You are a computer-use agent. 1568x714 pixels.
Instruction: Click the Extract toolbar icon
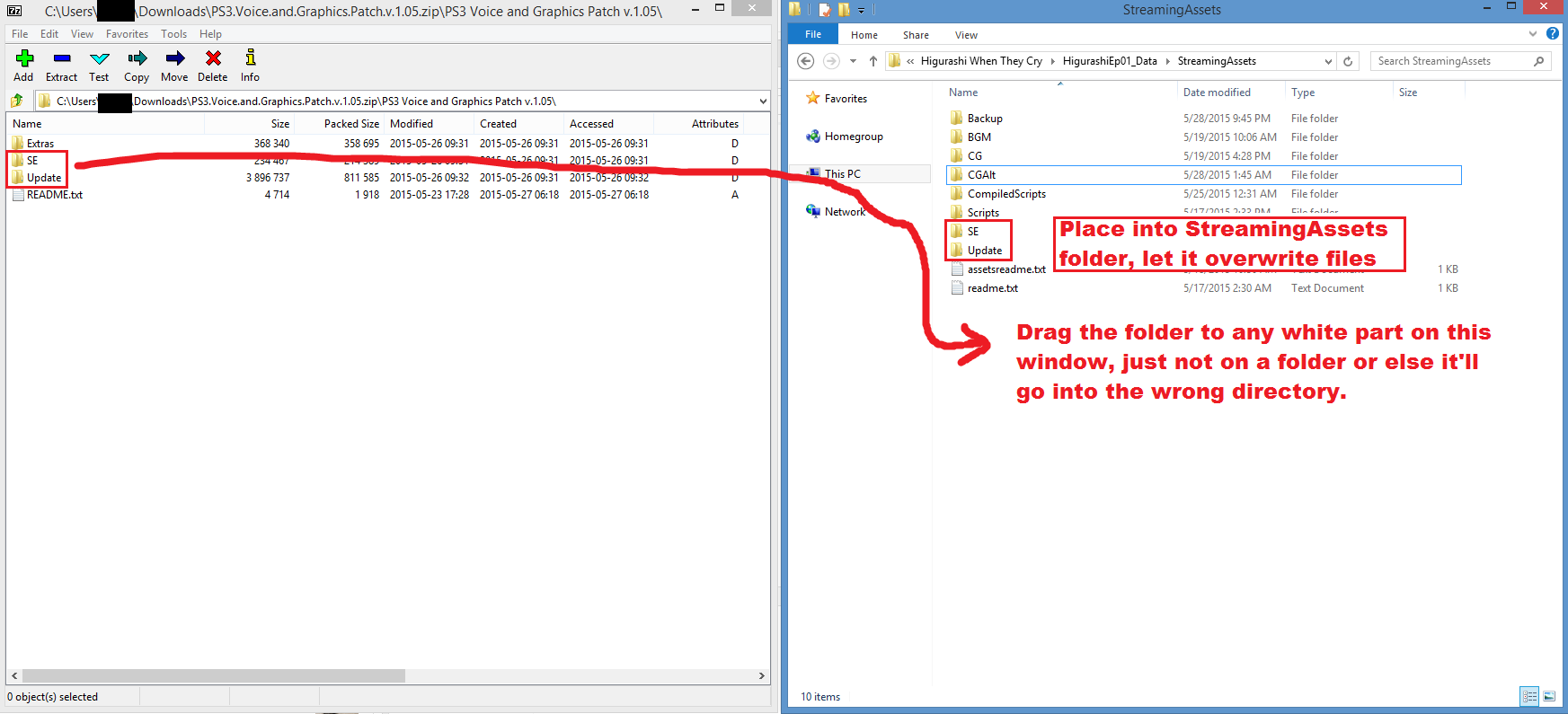61,59
